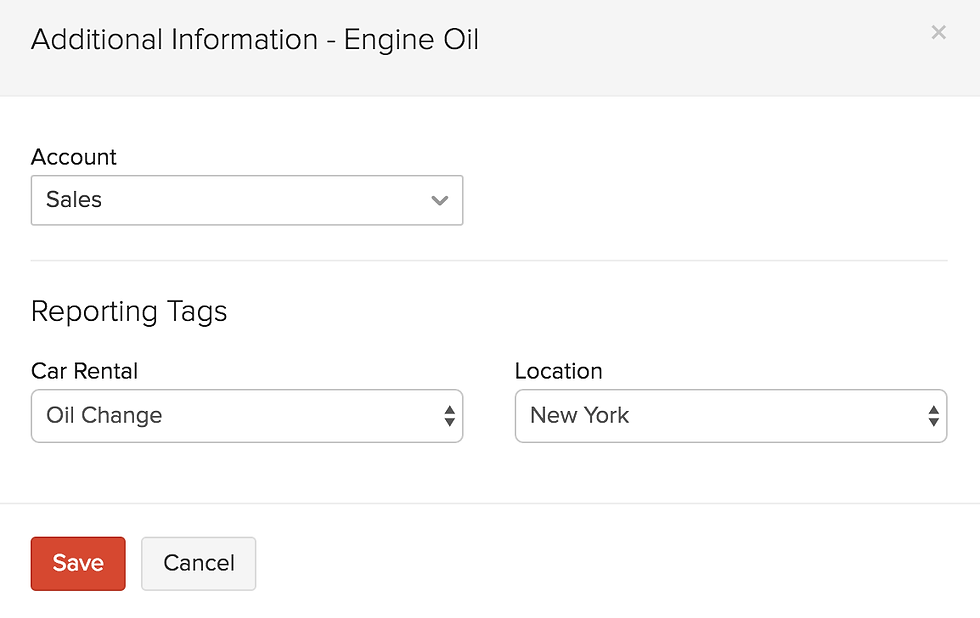The height and width of the screenshot is (618, 980).
Task: Click the up-down arrows in Location field
Action: tap(934, 416)
